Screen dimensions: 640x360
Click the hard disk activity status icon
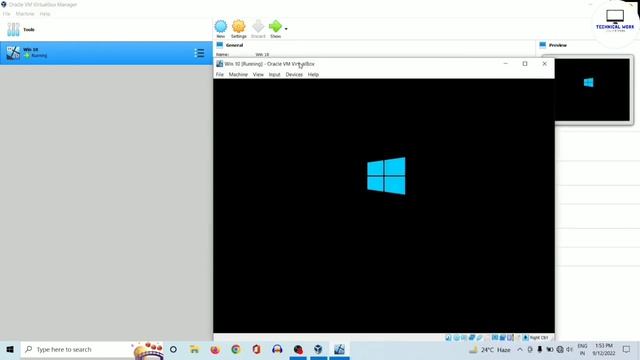[448, 338]
